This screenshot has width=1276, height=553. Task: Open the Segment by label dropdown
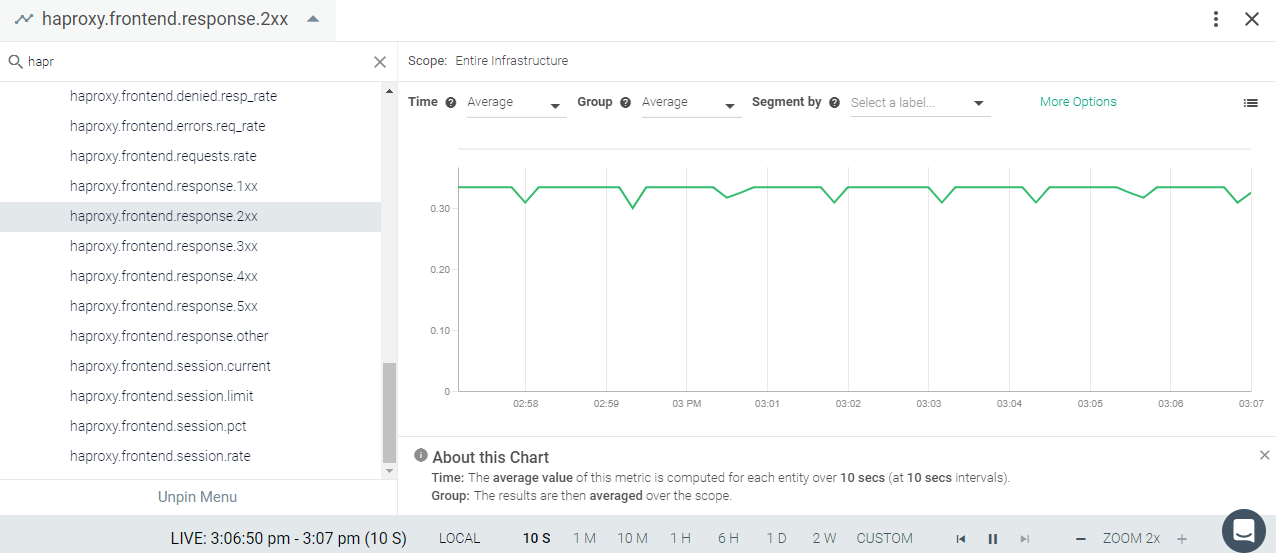[920, 103]
